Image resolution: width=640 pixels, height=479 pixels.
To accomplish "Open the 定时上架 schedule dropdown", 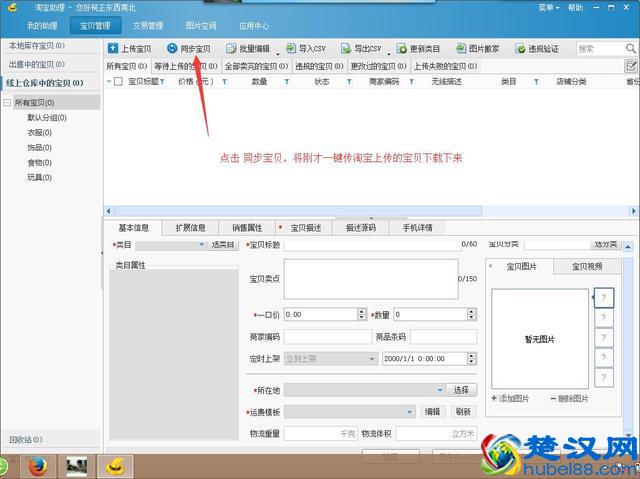I will point(331,359).
